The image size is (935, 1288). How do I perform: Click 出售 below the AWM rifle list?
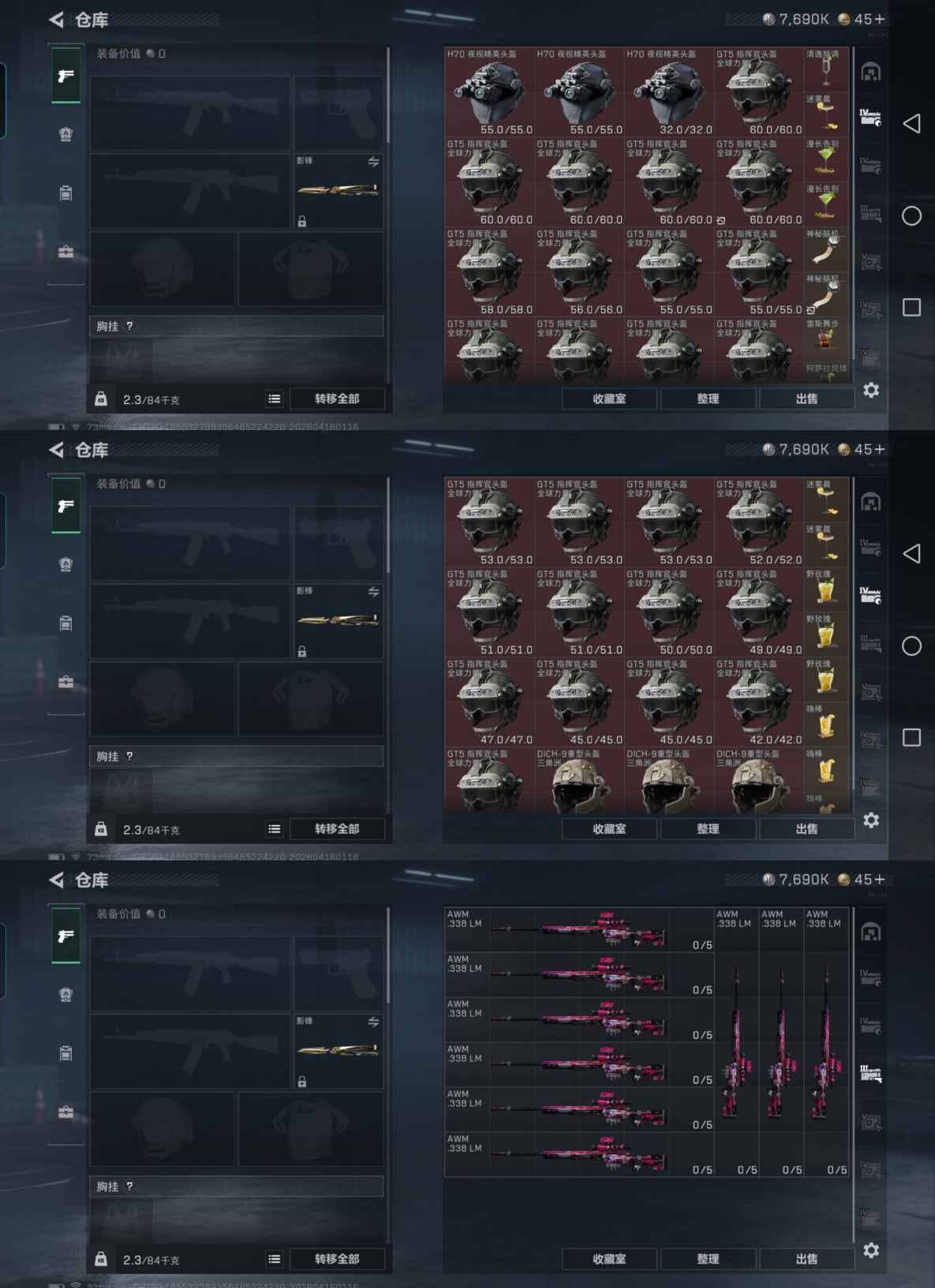(x=806, y=1259)
